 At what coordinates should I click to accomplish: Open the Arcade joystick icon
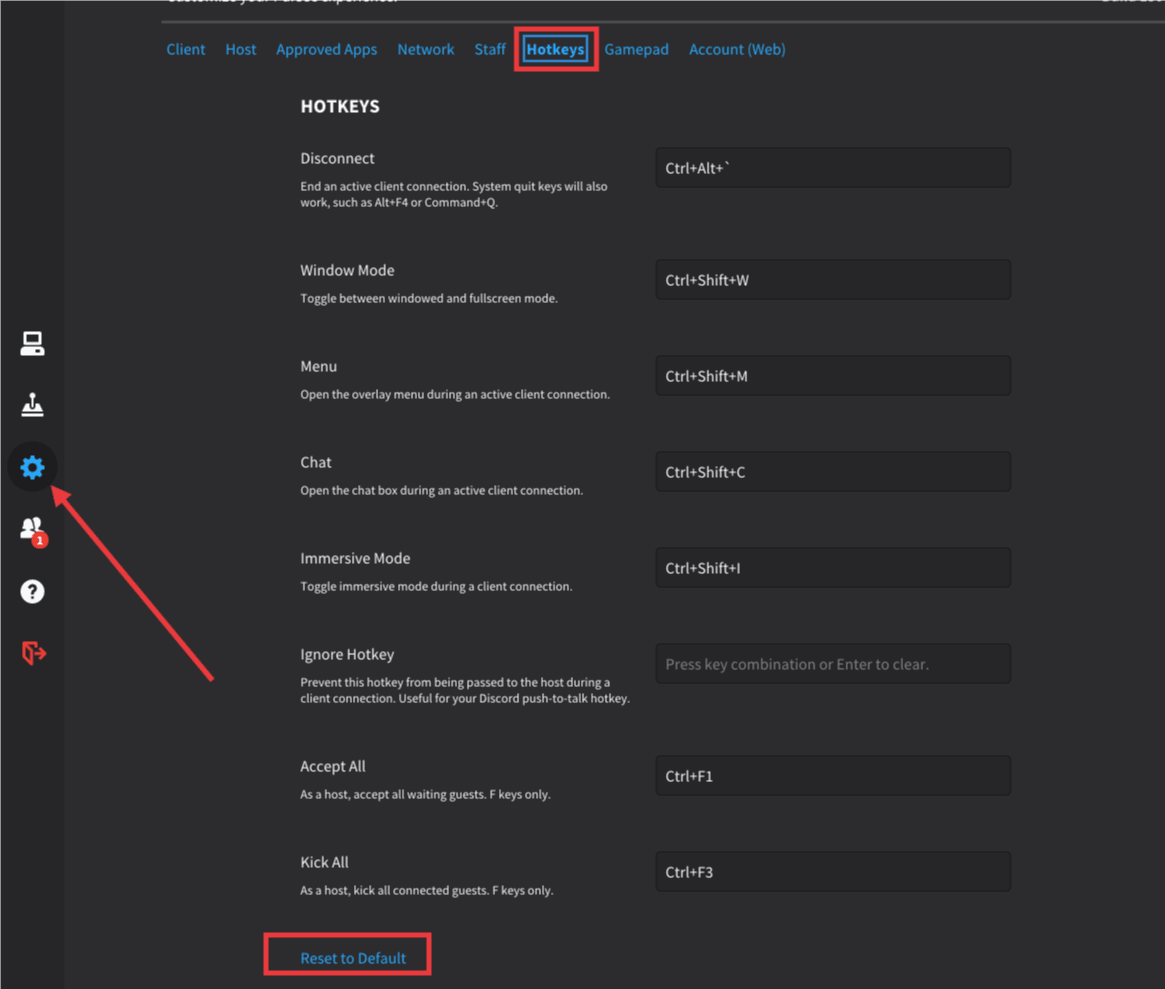tap(32, 405)
